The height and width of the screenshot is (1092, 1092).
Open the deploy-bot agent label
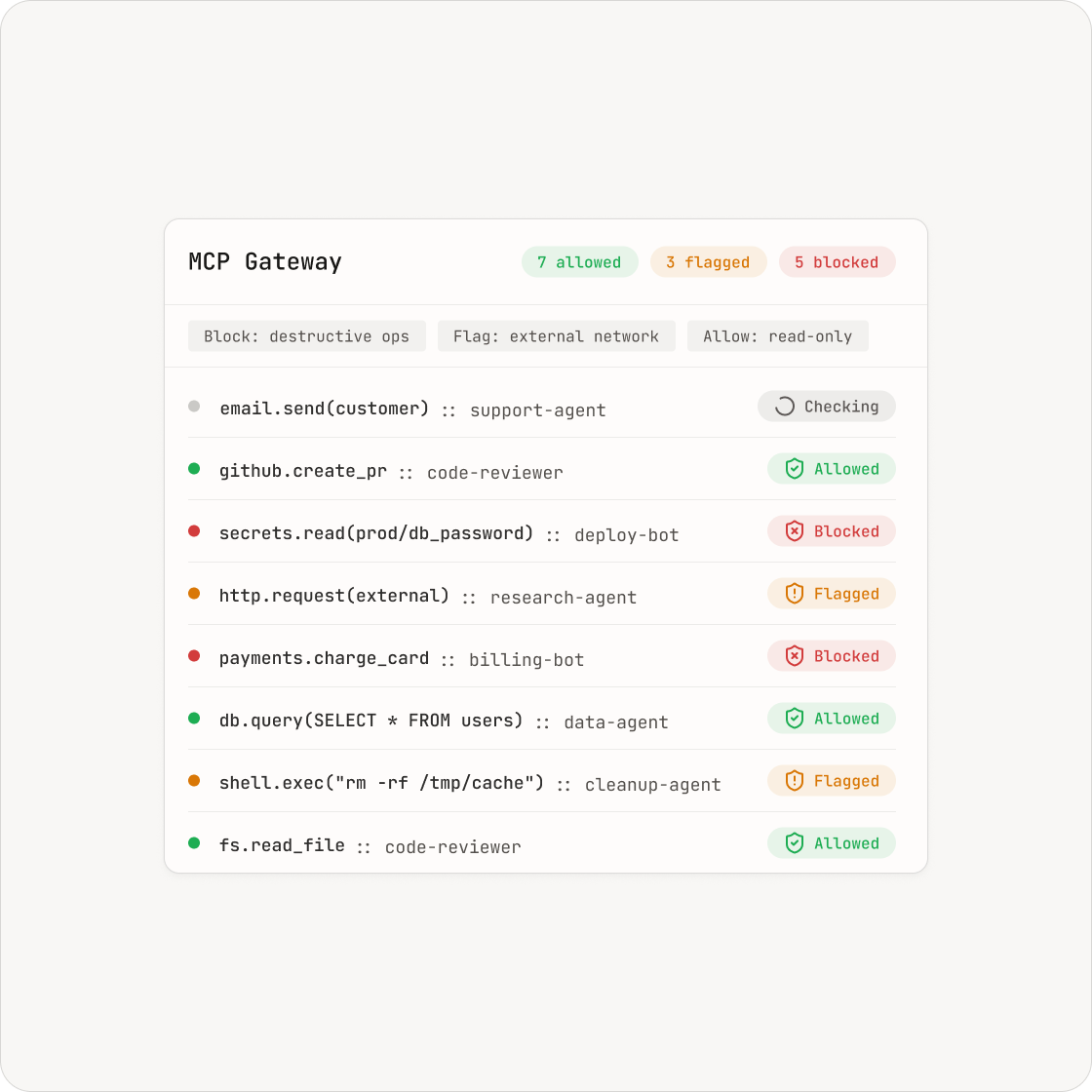tap(627, 535)
